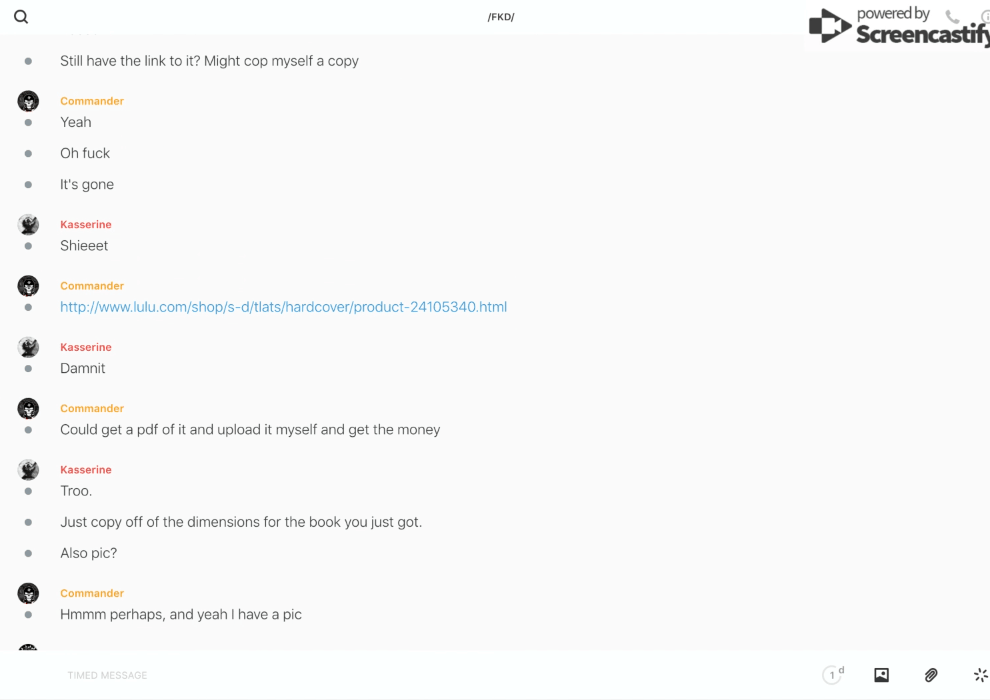This screenshot has width=990, height=700.
Task: Click the Screencastify logo overlay
Action: click(899, 25)
